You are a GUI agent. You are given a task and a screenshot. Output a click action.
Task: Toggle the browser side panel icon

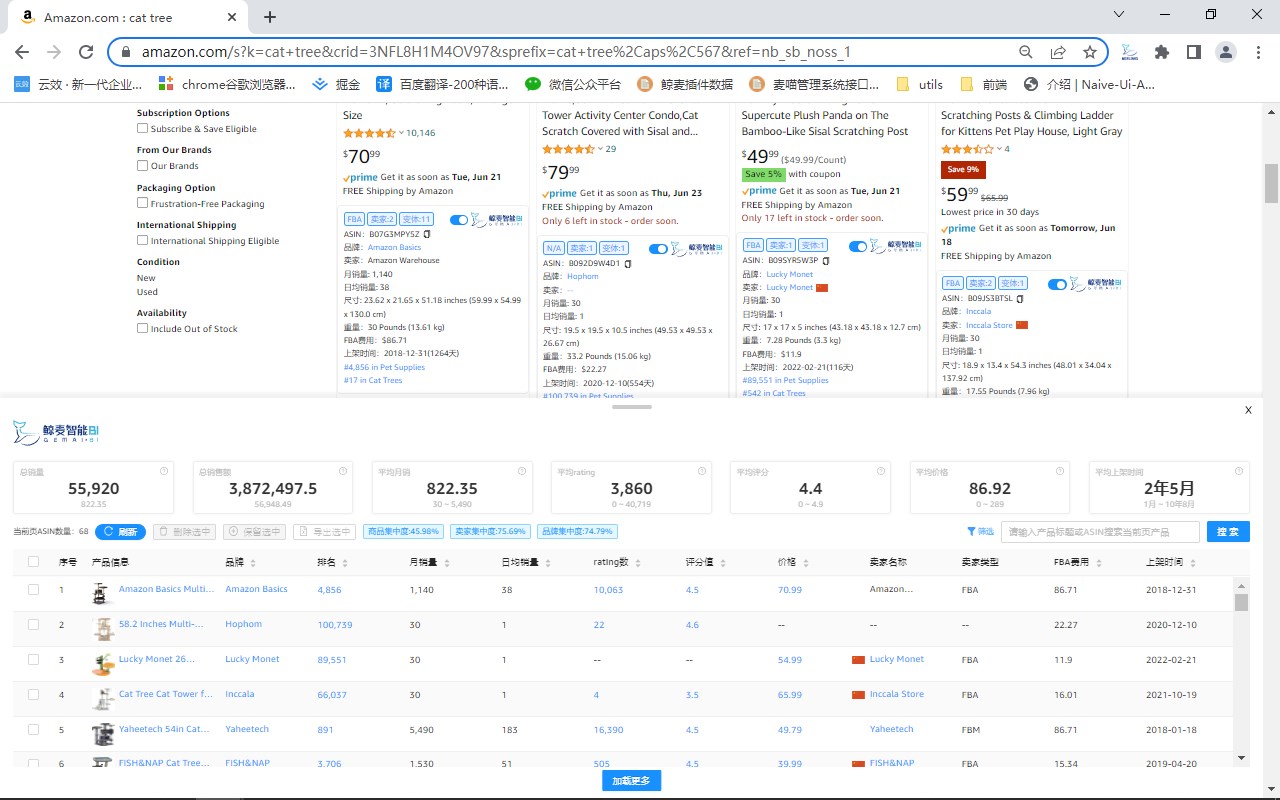click(1194, 52)
